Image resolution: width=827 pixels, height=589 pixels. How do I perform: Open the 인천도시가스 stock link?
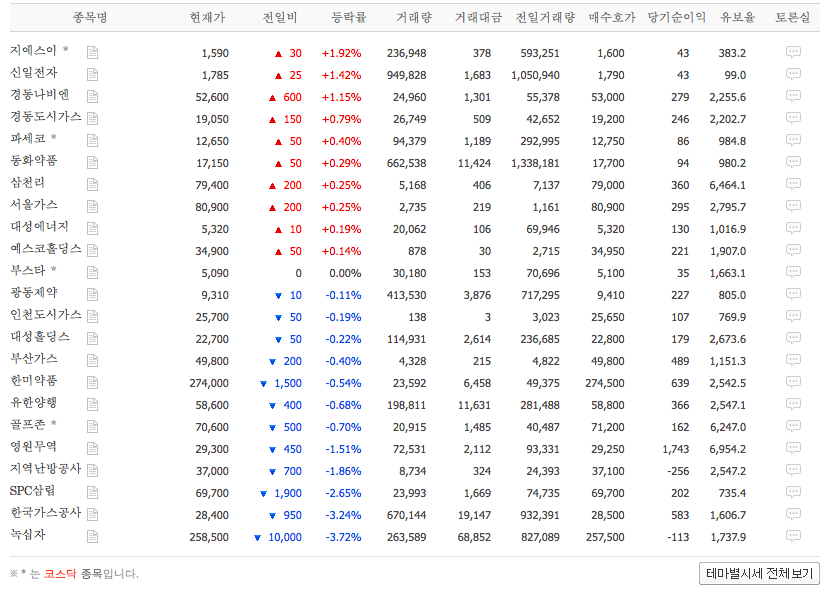(46, 314)
